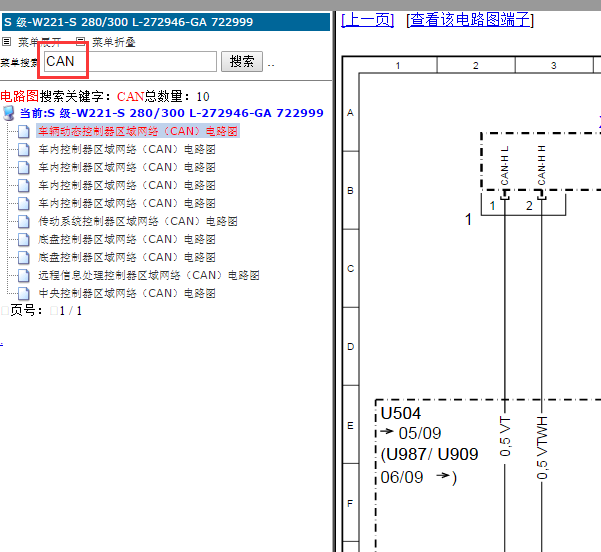This screenshot has width=601, height=552.
Task: Click the 搜索 button
Action: 242,61
